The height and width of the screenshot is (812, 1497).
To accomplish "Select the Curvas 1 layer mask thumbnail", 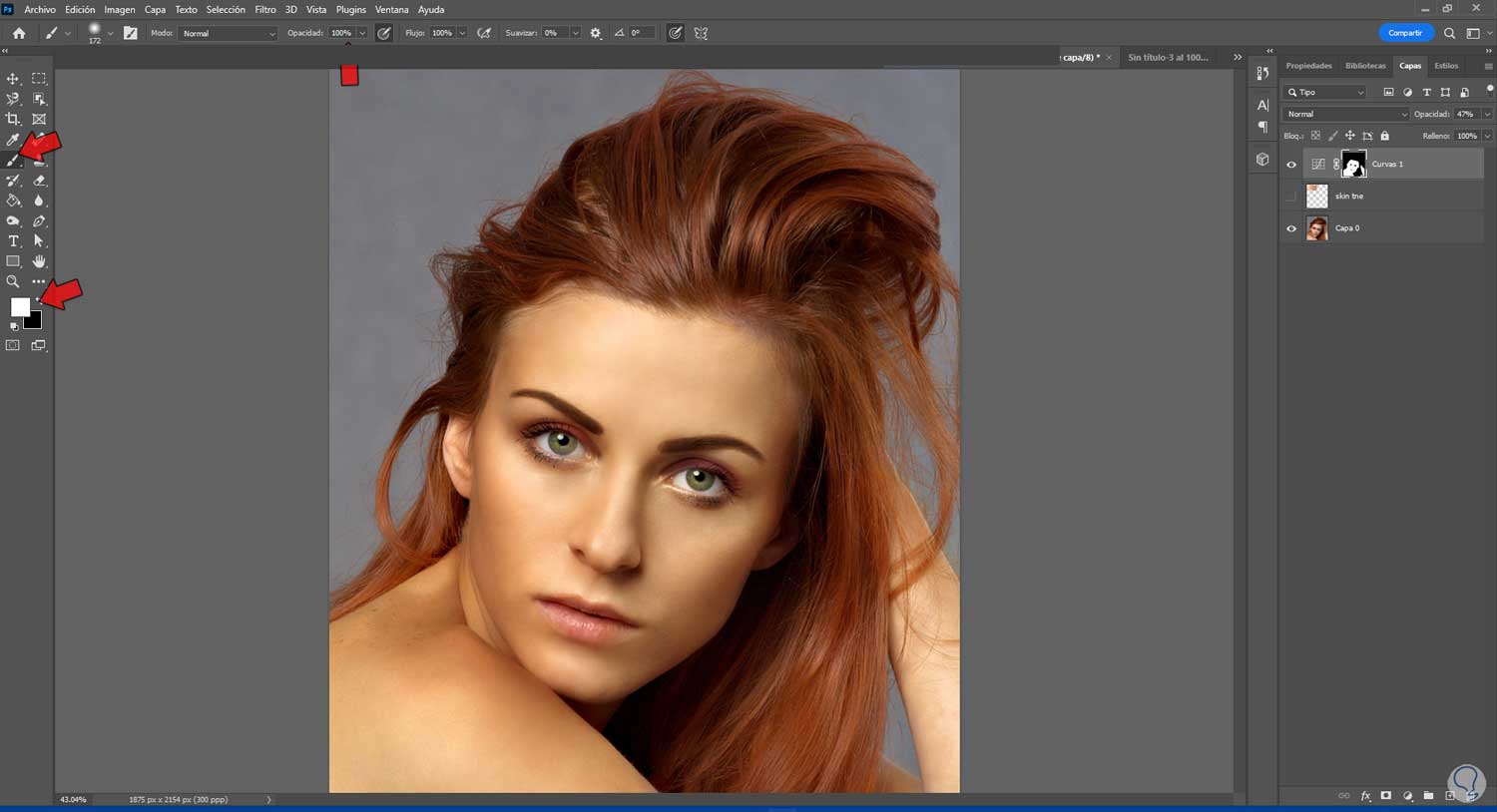I will tap(1353, 165).
